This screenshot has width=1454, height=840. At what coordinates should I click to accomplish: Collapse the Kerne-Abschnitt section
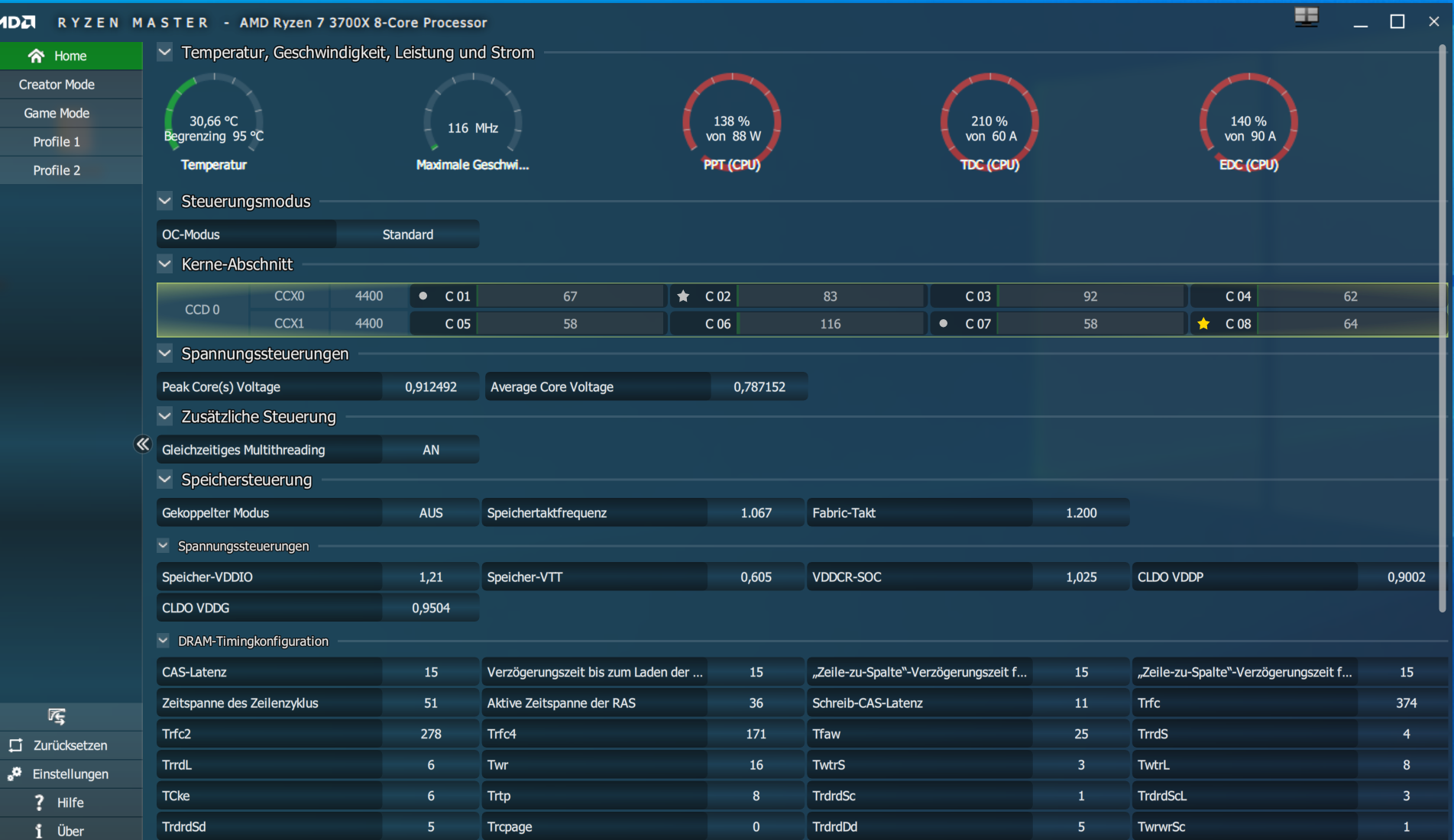click(x=164, y=264)
